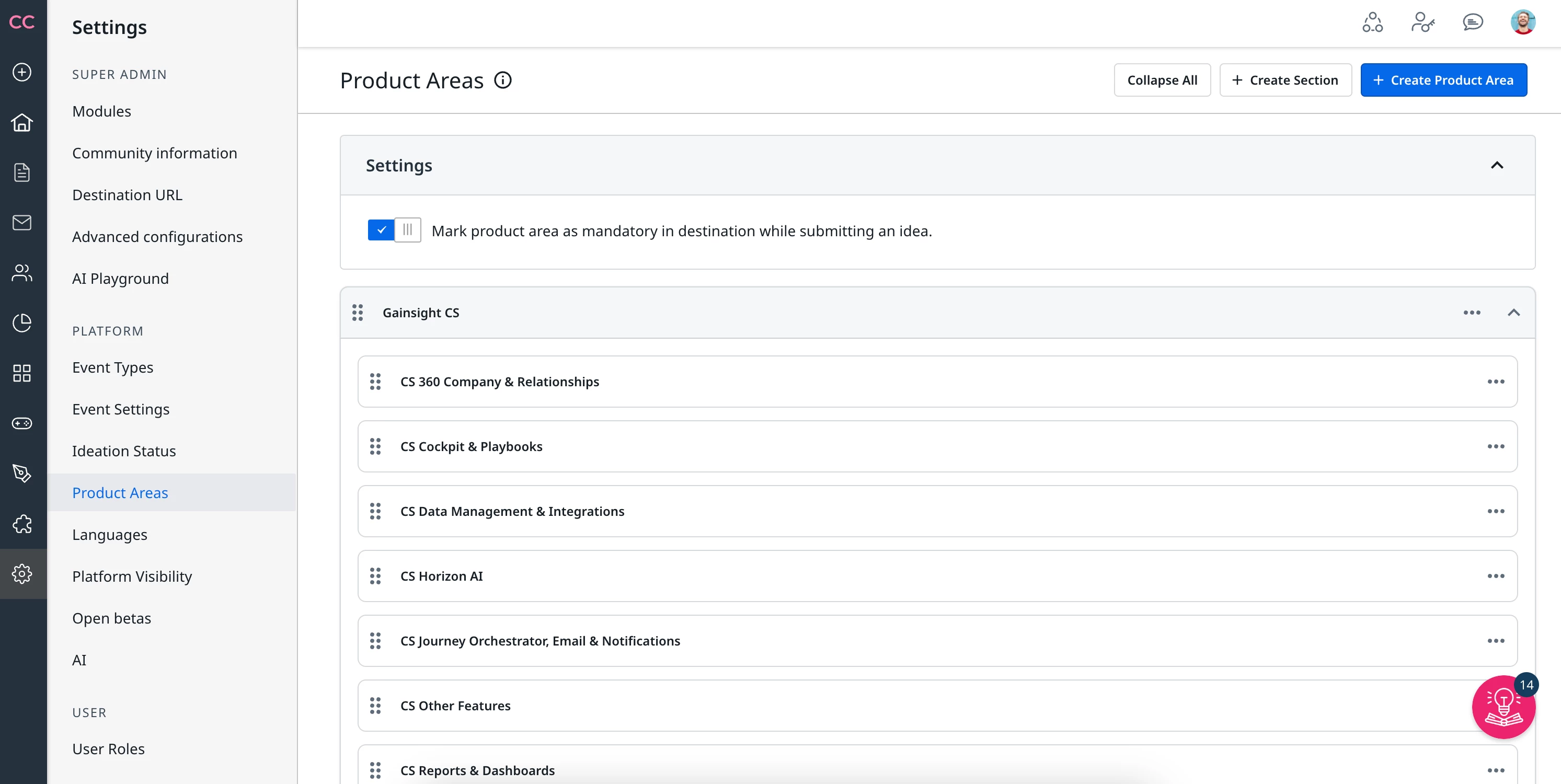Viewport: 1561px width, 784px height.
Task: Toggle the mandatory product area switch
Action: point(395,230)
